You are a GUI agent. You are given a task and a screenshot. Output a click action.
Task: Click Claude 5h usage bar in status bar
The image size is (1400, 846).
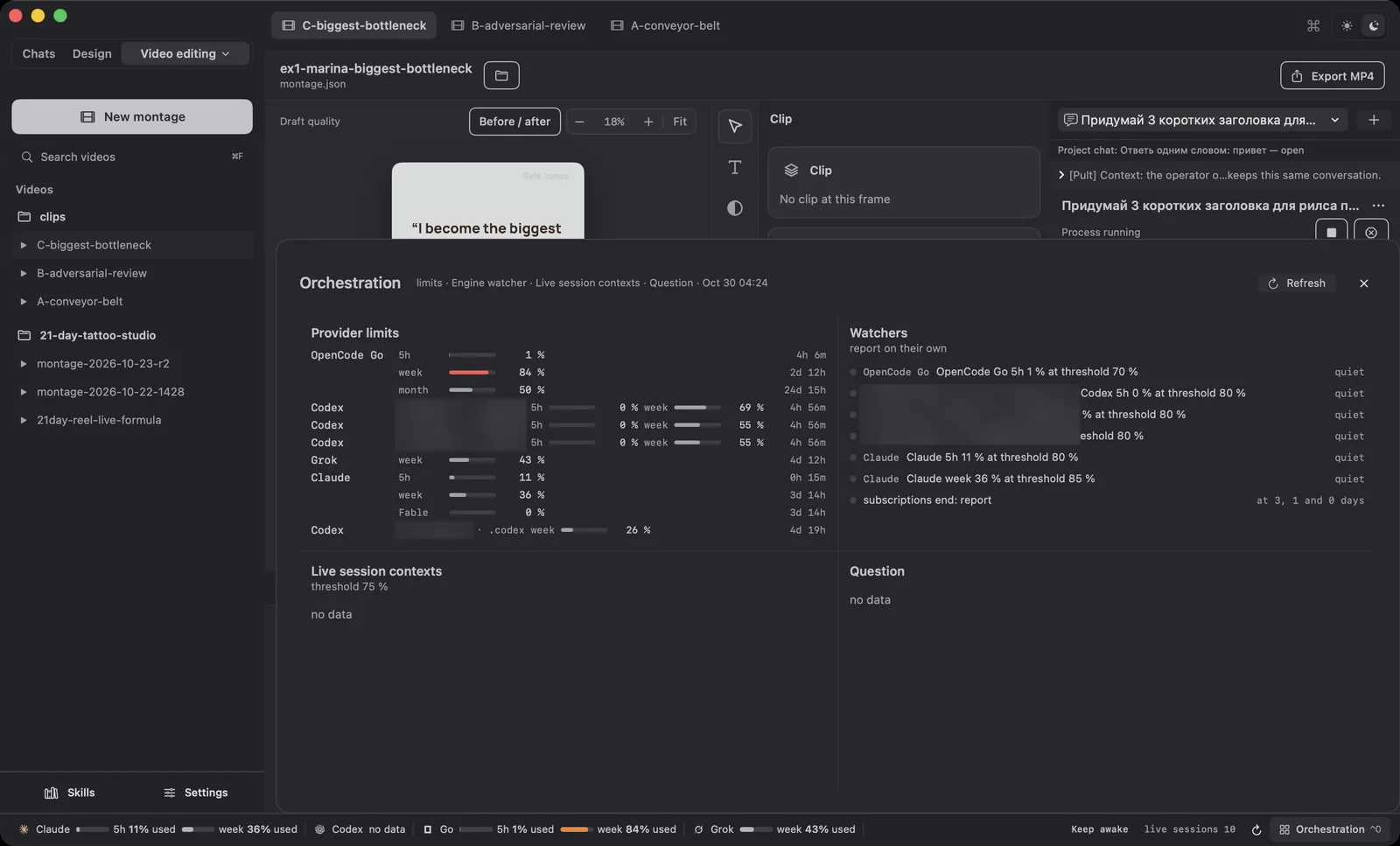(x=92, y=829)
